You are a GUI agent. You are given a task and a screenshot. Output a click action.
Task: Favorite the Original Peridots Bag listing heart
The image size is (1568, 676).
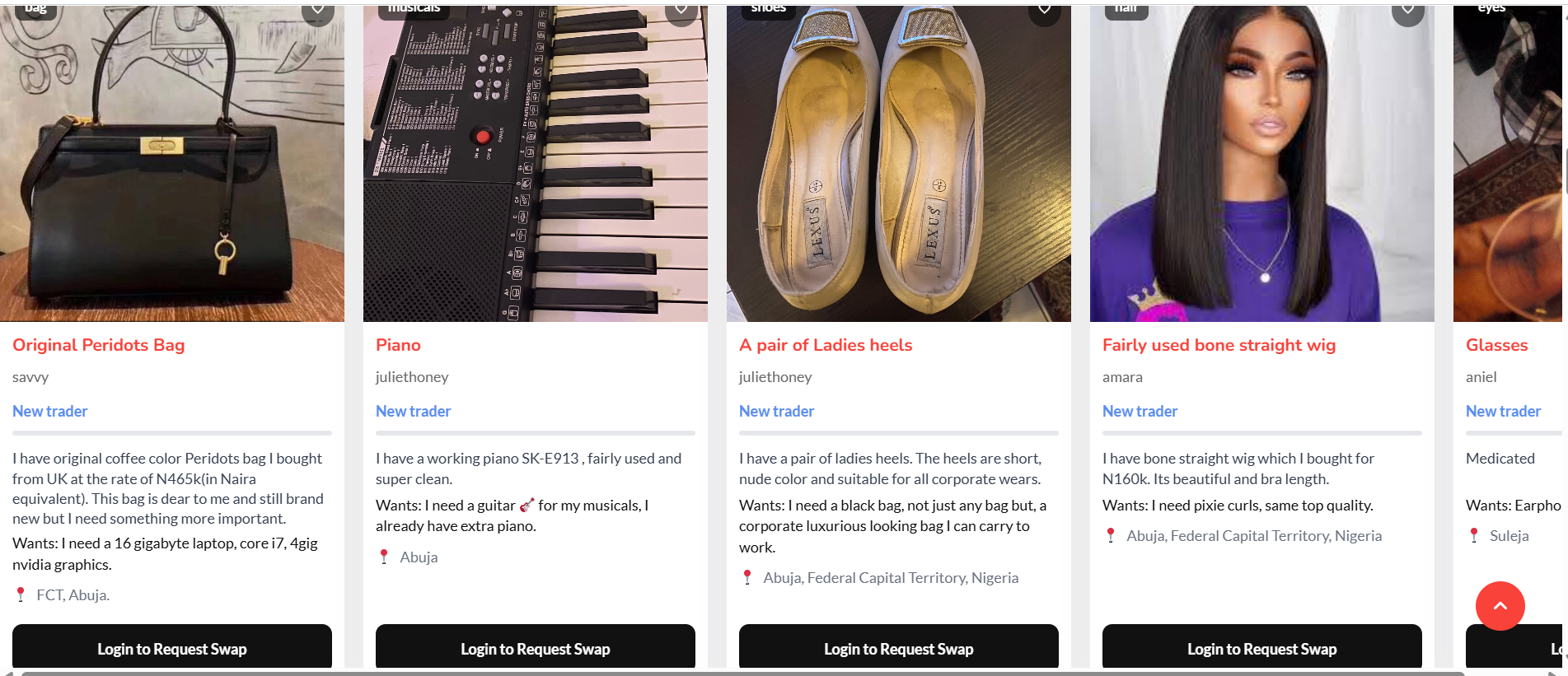point(317,10)
